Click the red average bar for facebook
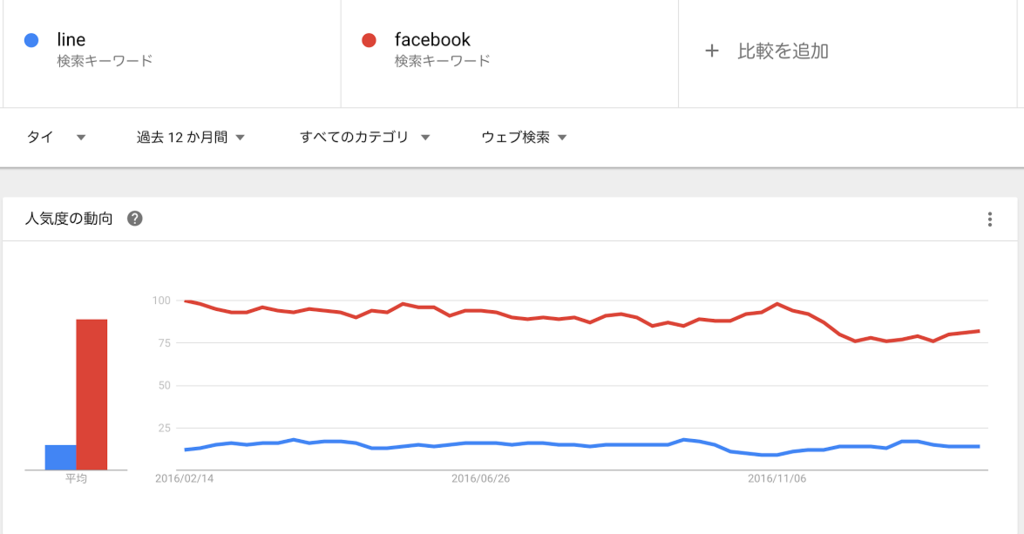 [91, 394]
